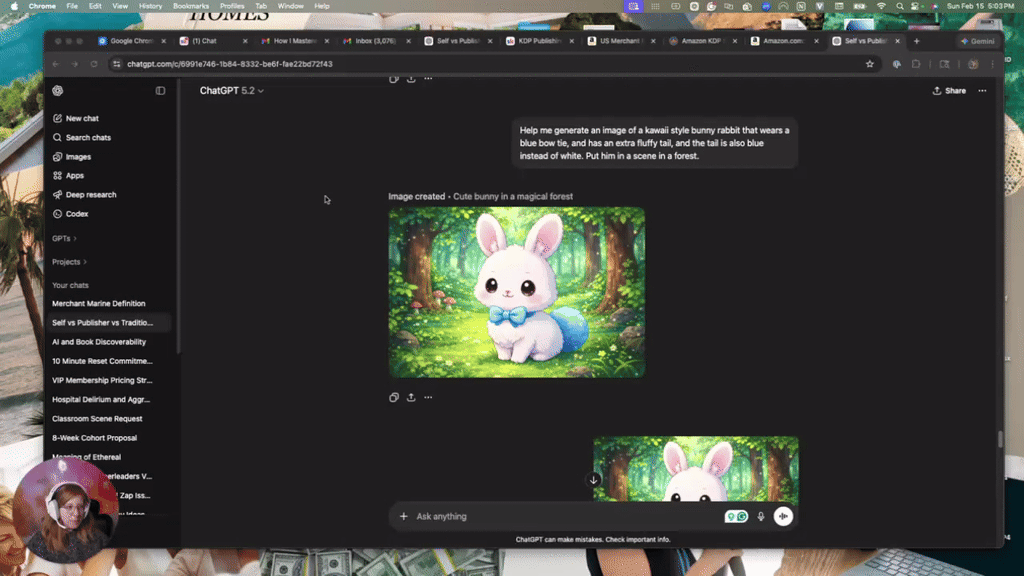Collapse the sidebar with the panel toggle

[x=161, y=91]
